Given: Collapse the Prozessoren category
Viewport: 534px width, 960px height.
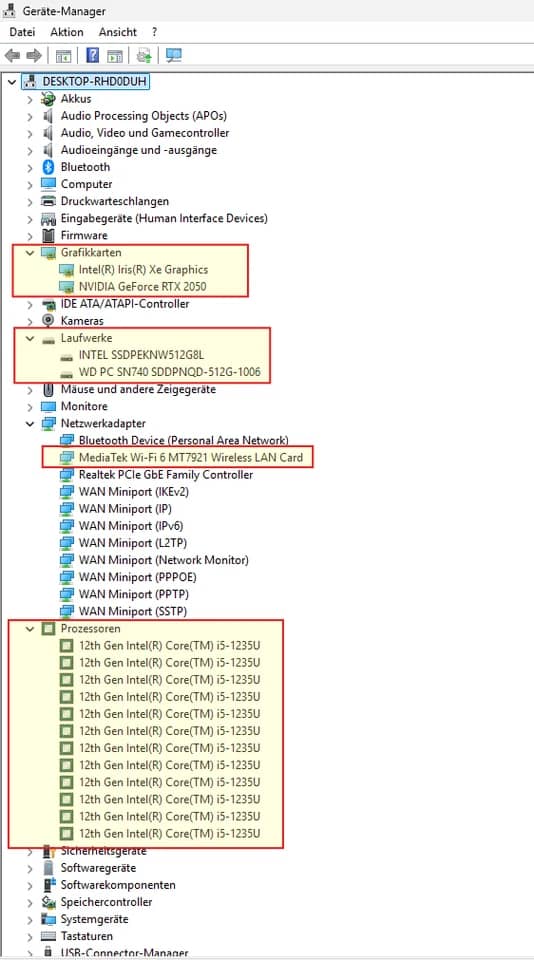Looking at the screenshot, I should 29,629.
